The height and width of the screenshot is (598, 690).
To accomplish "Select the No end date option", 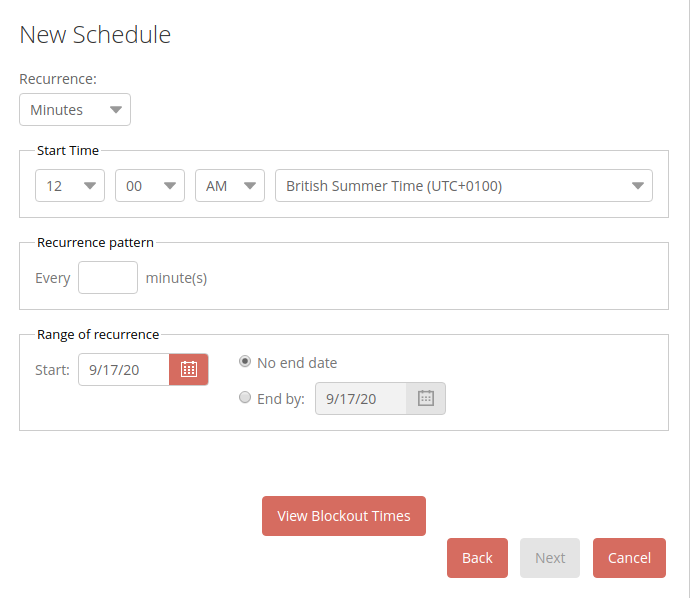I will pos(245,362).
